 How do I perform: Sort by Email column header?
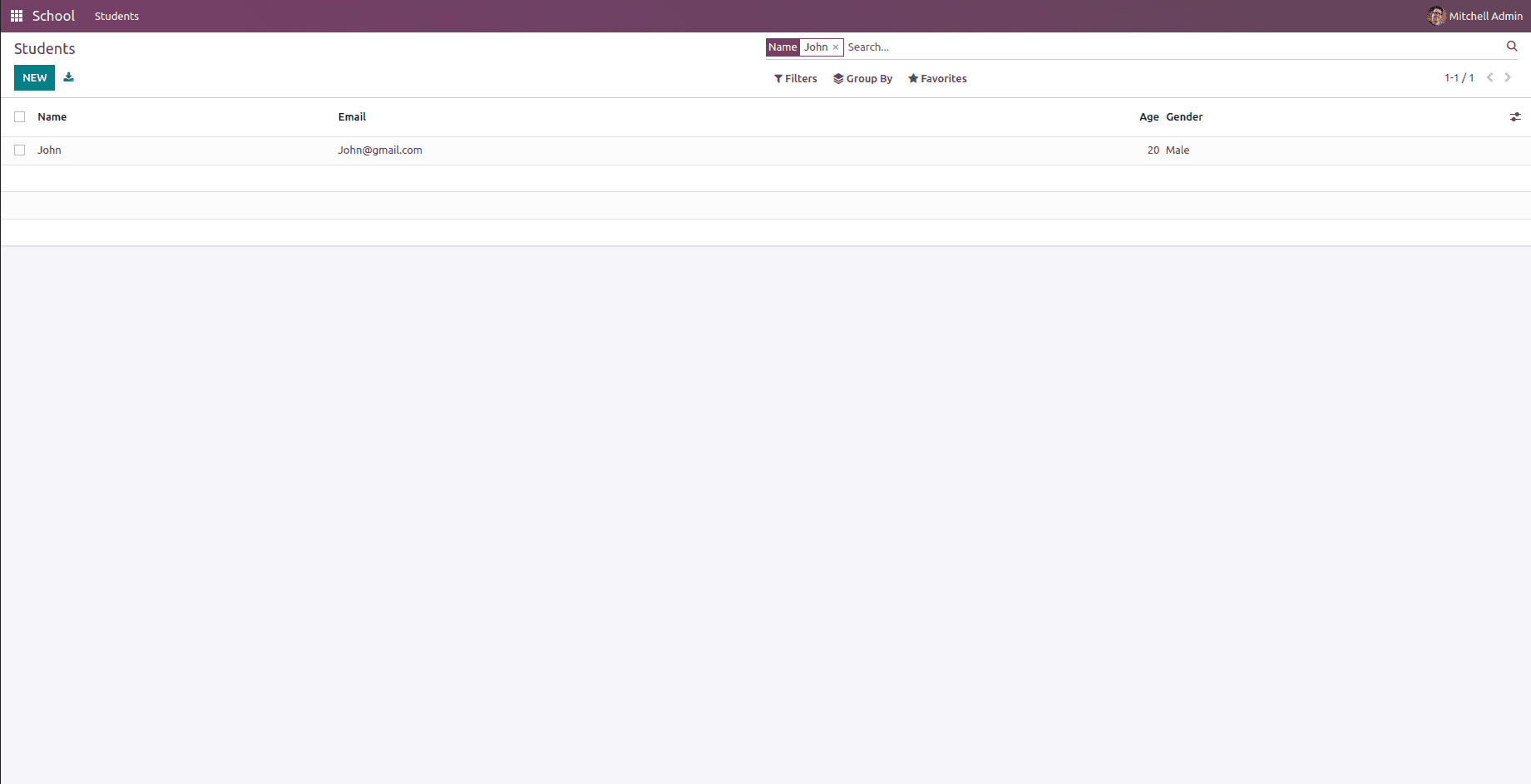352,117
